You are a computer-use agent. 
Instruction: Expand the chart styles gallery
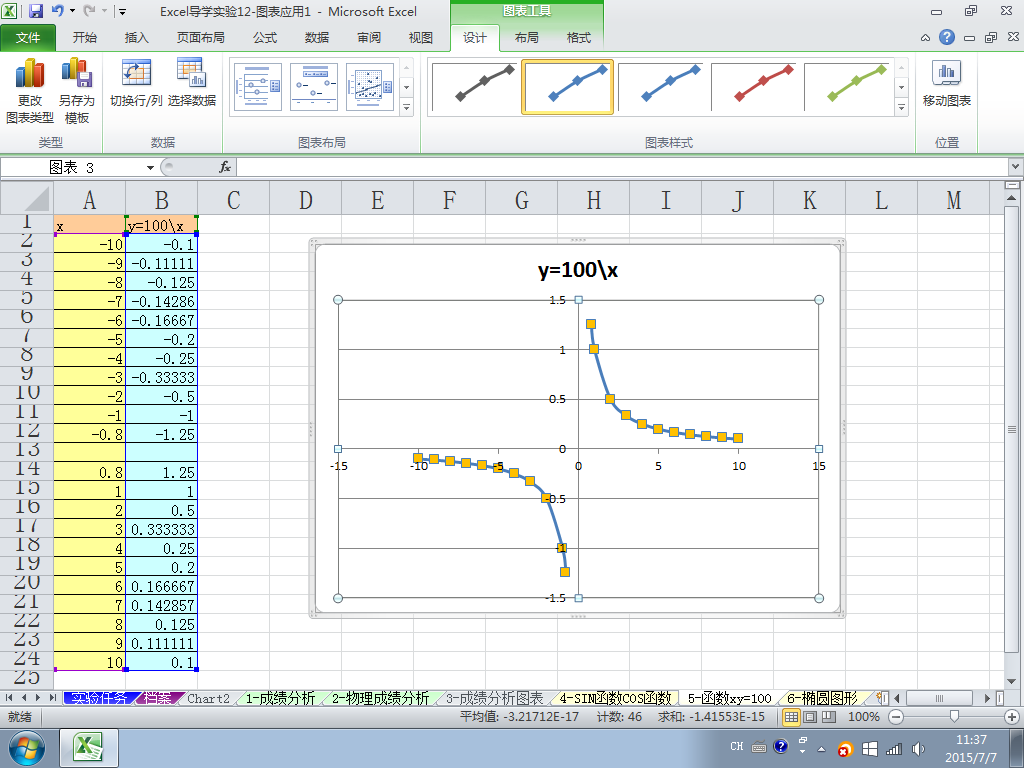[x=901, y=107]
